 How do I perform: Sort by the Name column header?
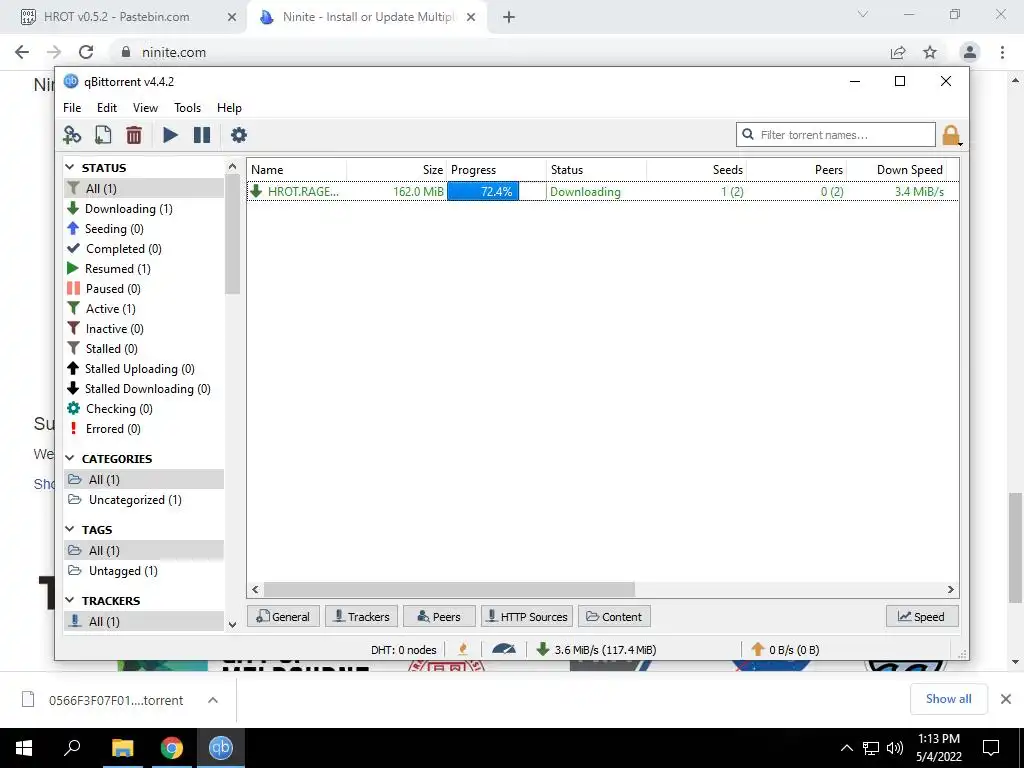[x=297, y=170]
